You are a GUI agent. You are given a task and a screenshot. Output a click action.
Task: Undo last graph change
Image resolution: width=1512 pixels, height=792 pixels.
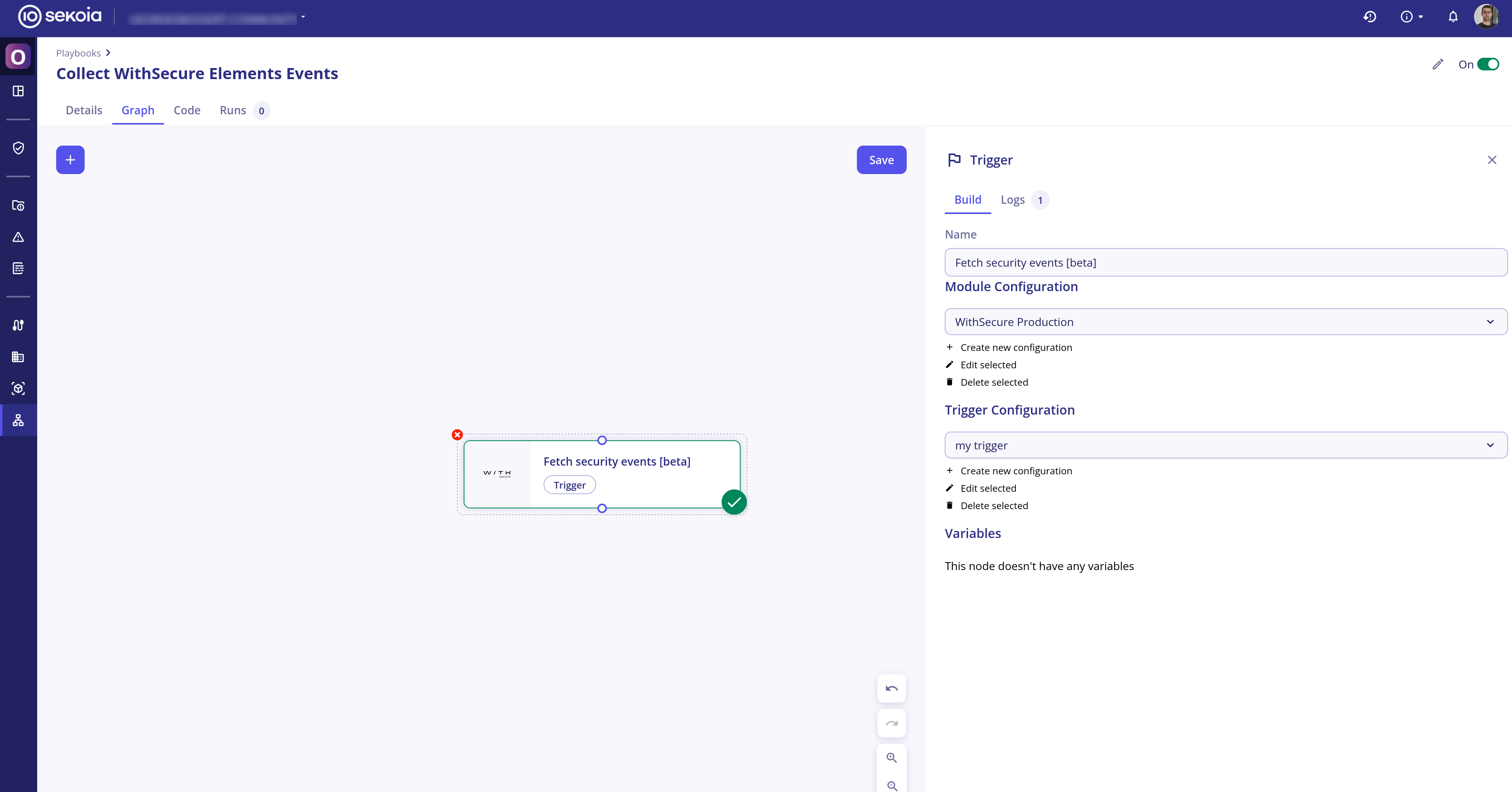[892, 688]
